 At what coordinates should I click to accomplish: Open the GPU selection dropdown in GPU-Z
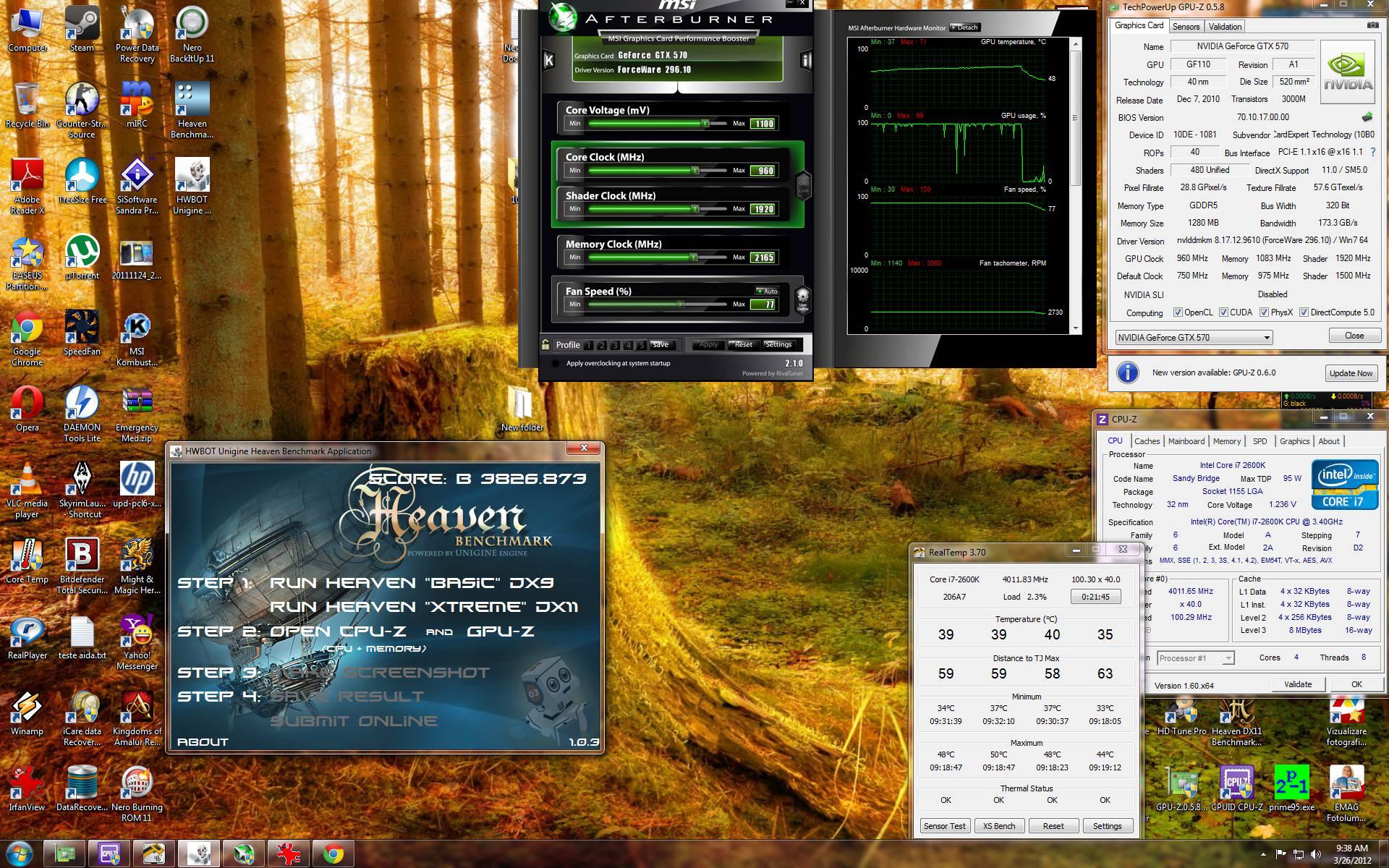coord(1194,337)
